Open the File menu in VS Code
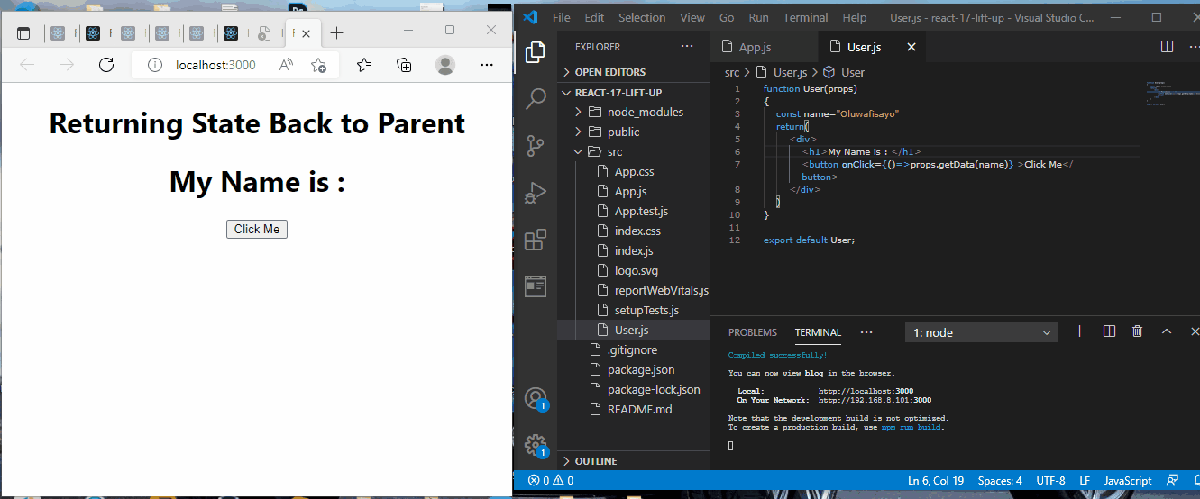The height and width of the screenshot is (499, 1200). [x=561, y=18]
